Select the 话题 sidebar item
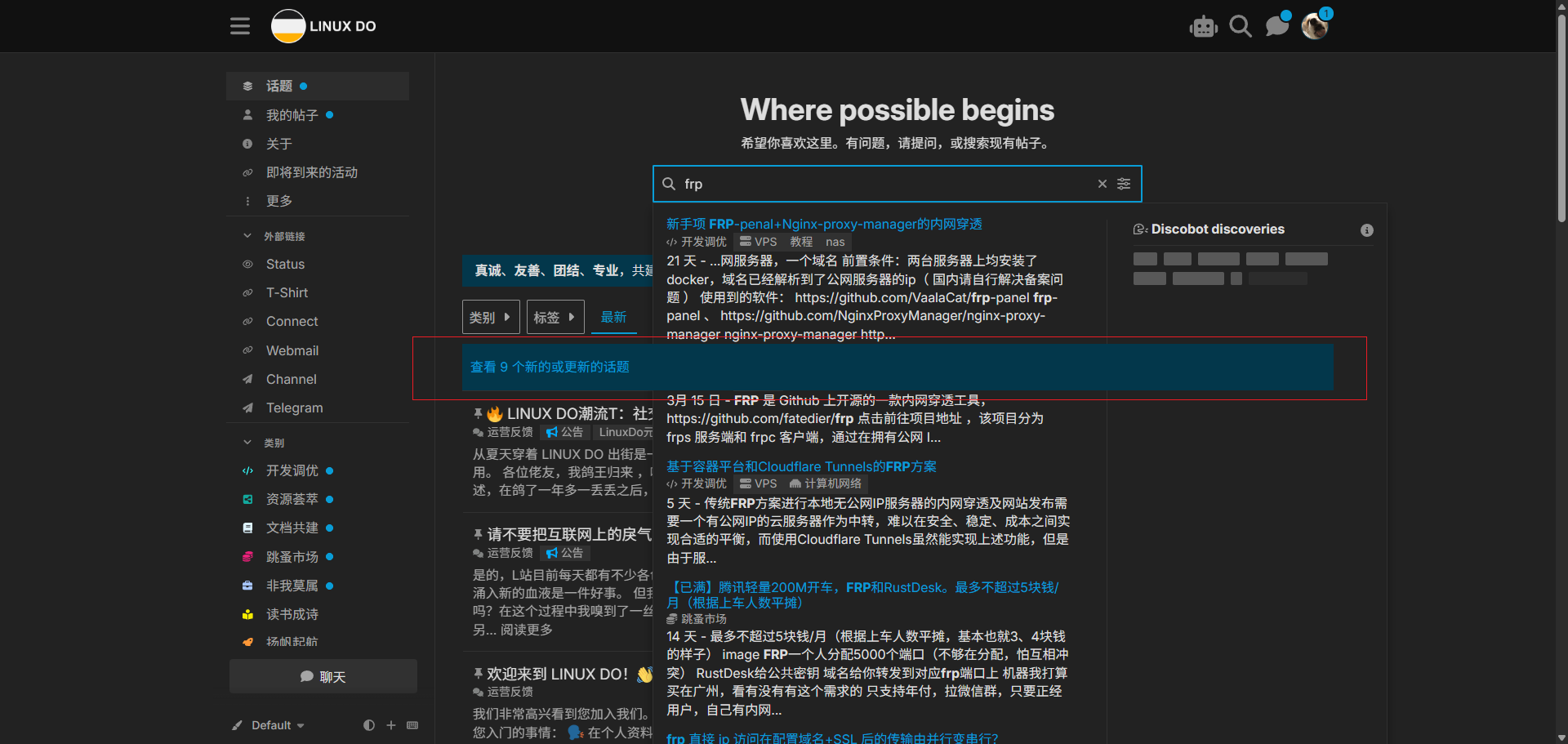Image resolution: width=1568 pixels, height=744 pixels. point(318,86)
